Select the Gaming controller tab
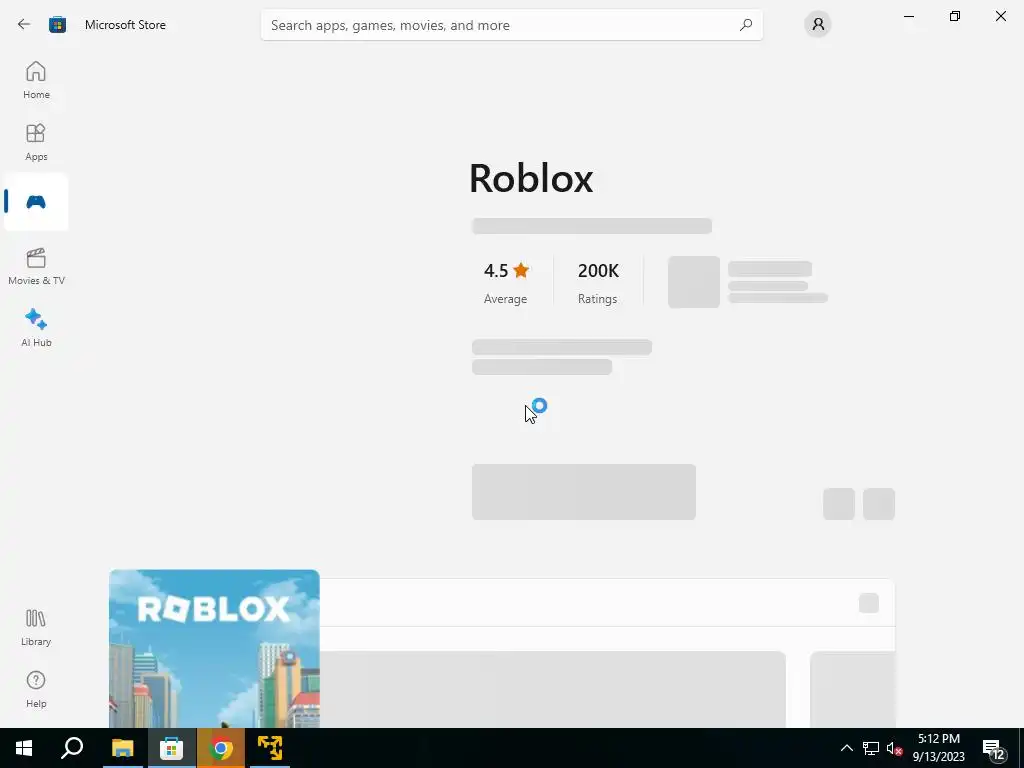 (36, 202)
